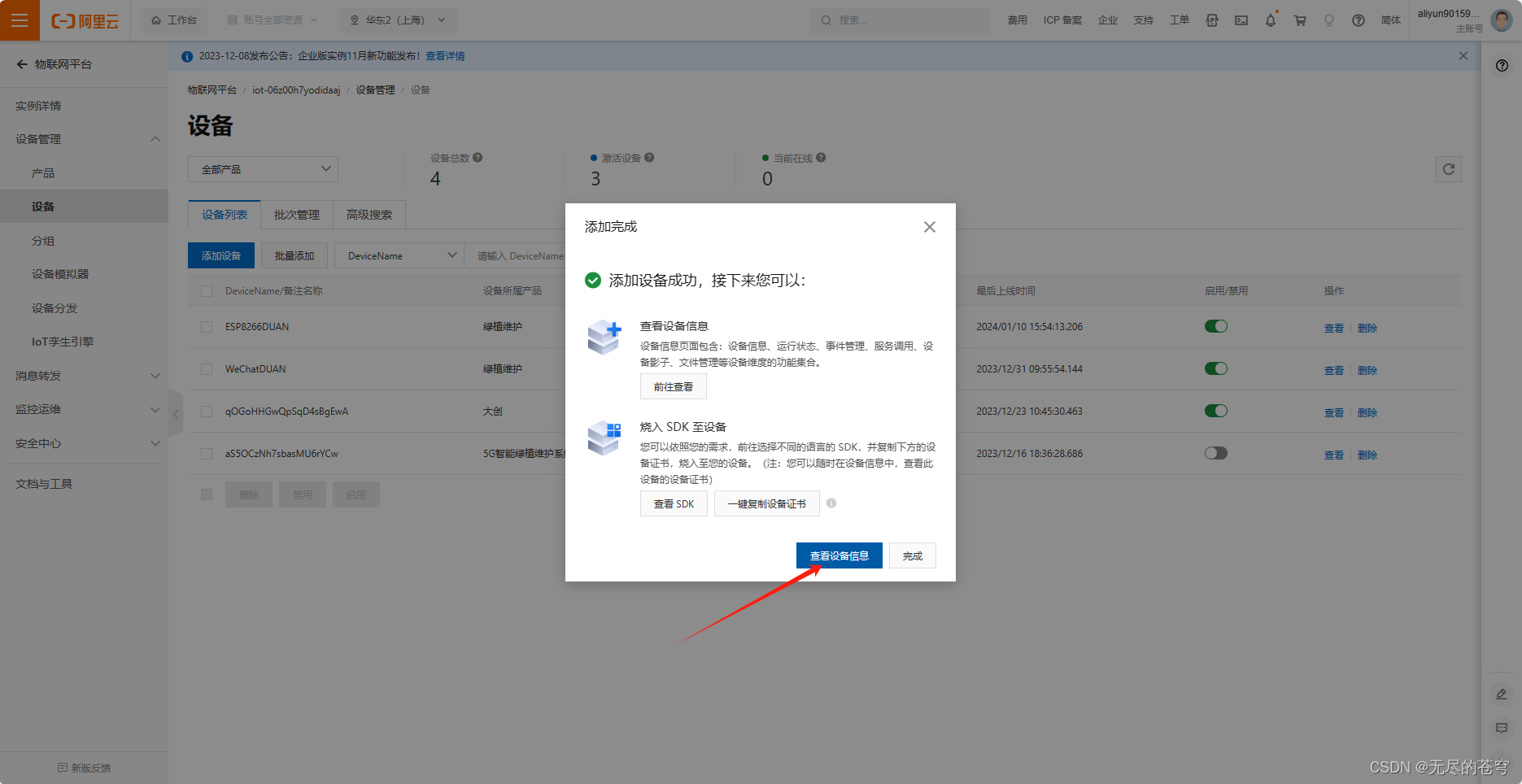Click 删除 link for WeChatDUAN row
Screen dimensions: 1522x784
point(1367,370)
